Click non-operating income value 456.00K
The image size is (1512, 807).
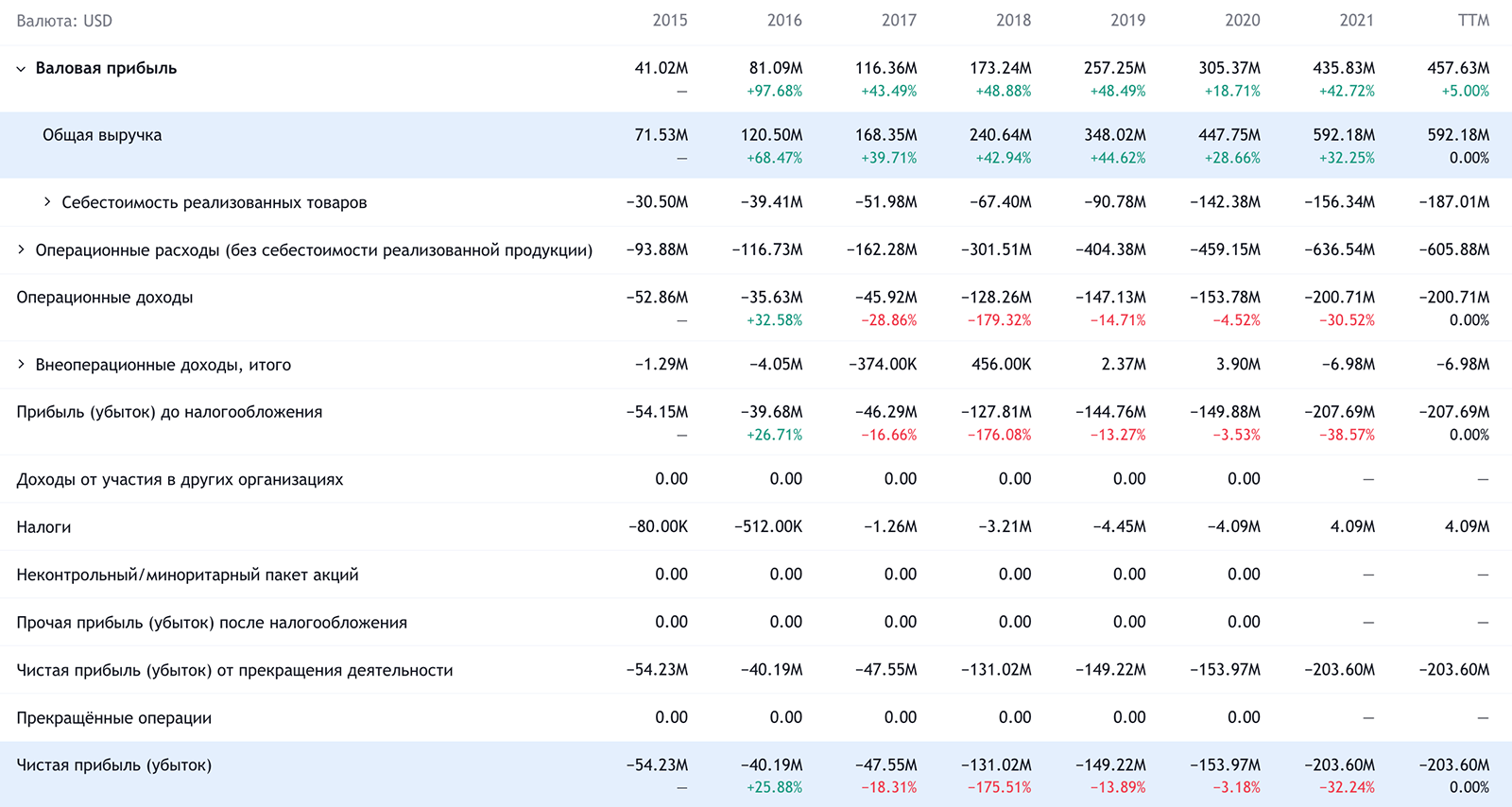tap(1001, 364)
